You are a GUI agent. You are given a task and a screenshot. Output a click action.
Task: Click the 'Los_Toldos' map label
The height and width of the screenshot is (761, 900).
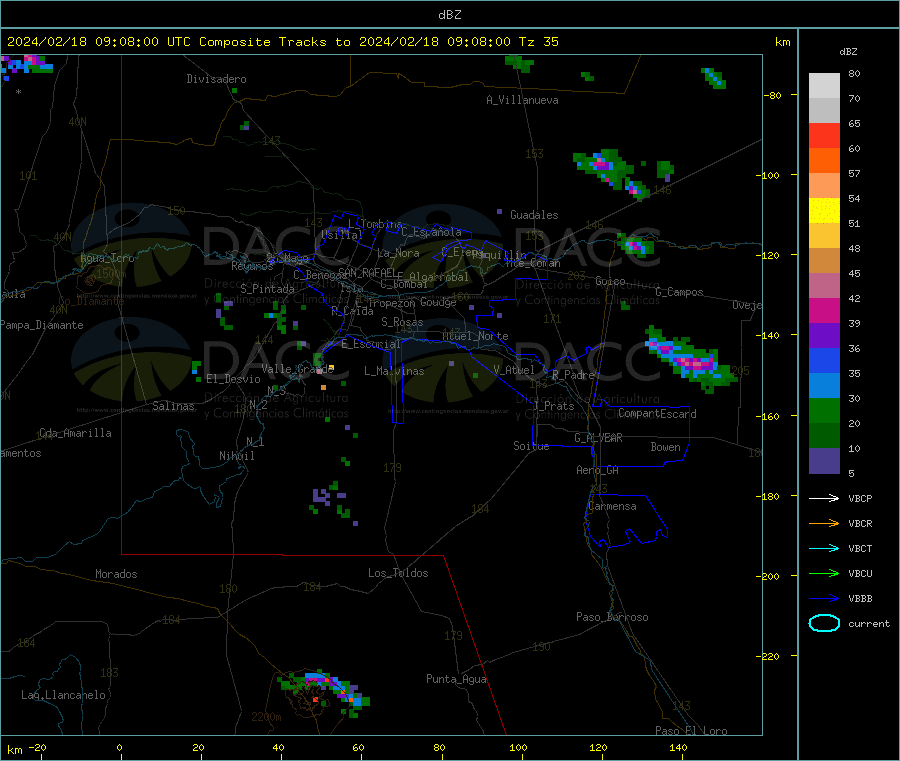click(398, 573)
